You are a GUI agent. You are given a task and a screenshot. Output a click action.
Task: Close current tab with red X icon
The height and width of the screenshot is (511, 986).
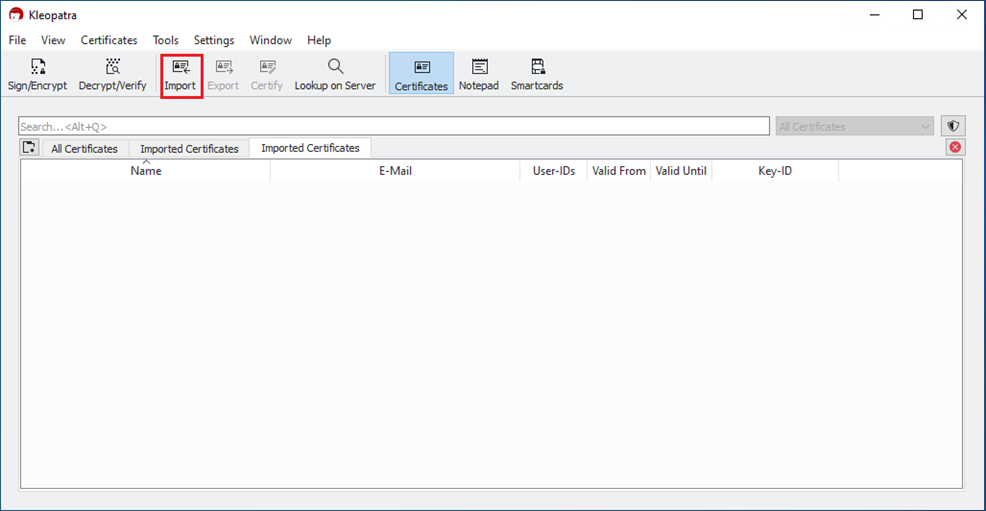click(x=955, y=147)
